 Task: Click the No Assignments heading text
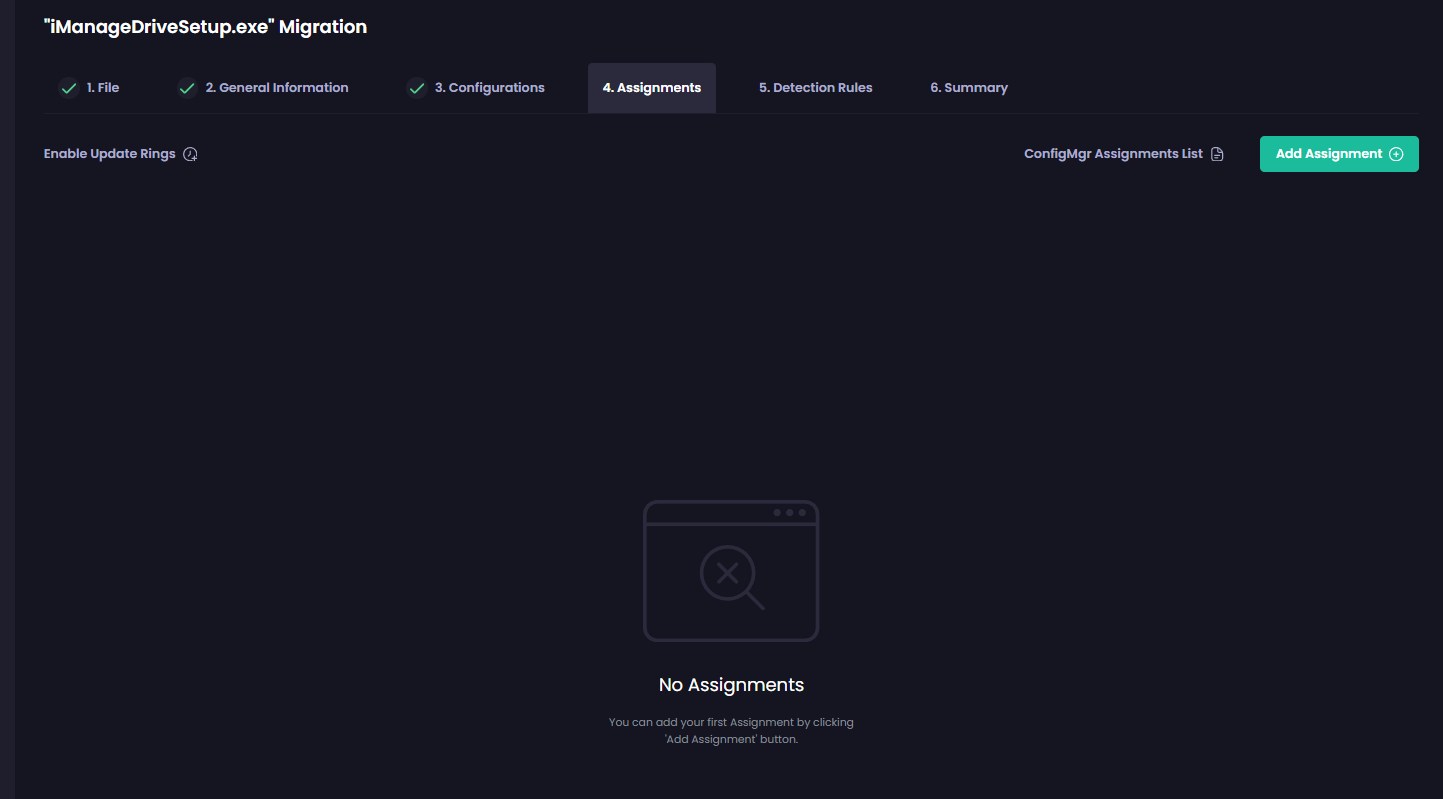(x=731, y=685)
